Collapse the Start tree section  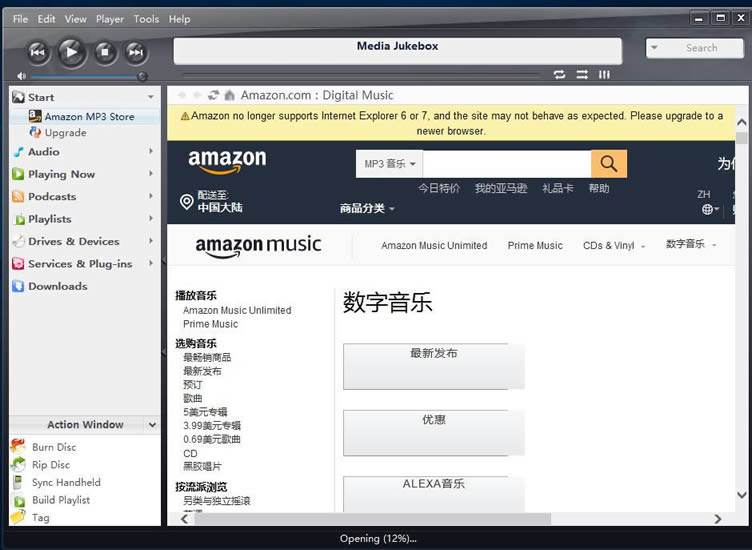click(x=151, y=97)
